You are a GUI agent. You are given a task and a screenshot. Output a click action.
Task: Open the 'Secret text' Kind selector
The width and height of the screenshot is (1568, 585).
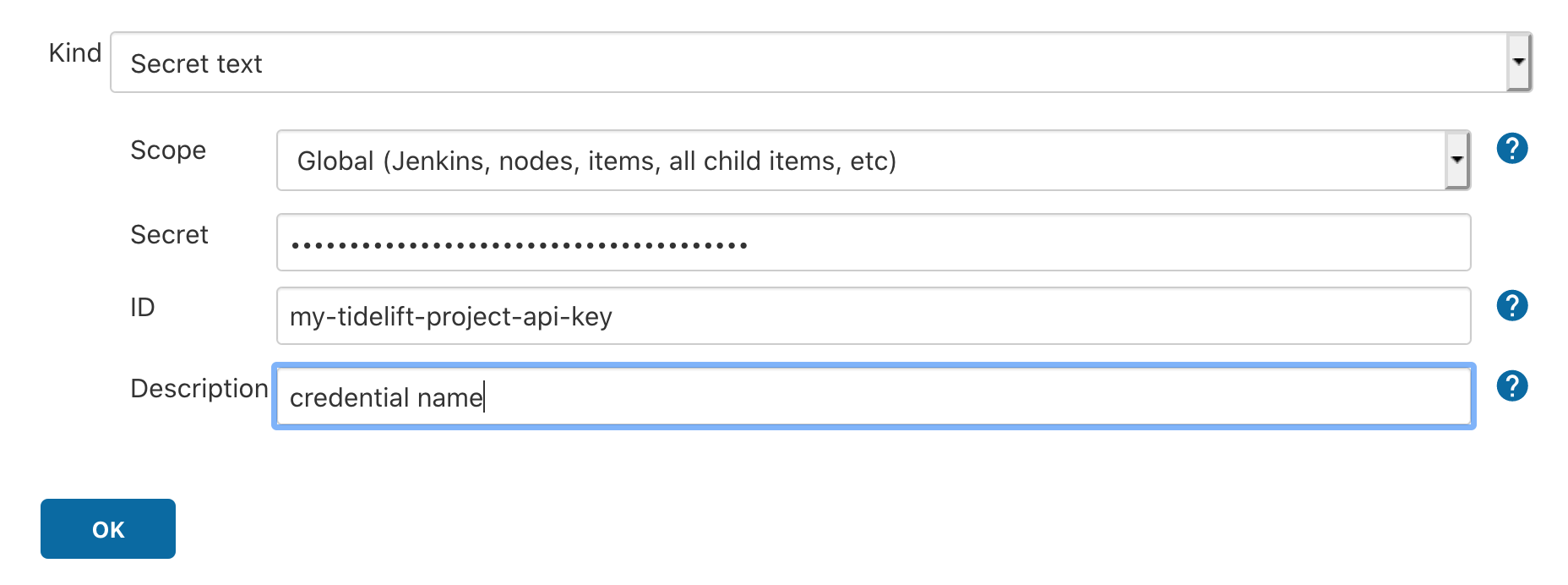821,63
